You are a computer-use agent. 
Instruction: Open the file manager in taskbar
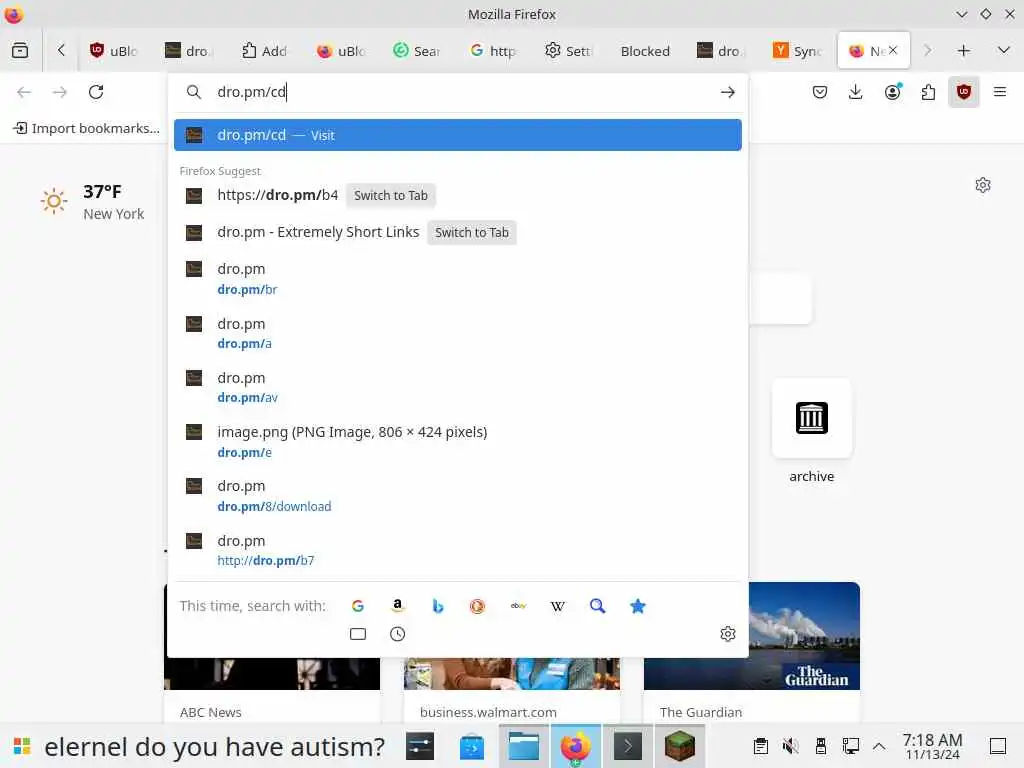(524, 746)
